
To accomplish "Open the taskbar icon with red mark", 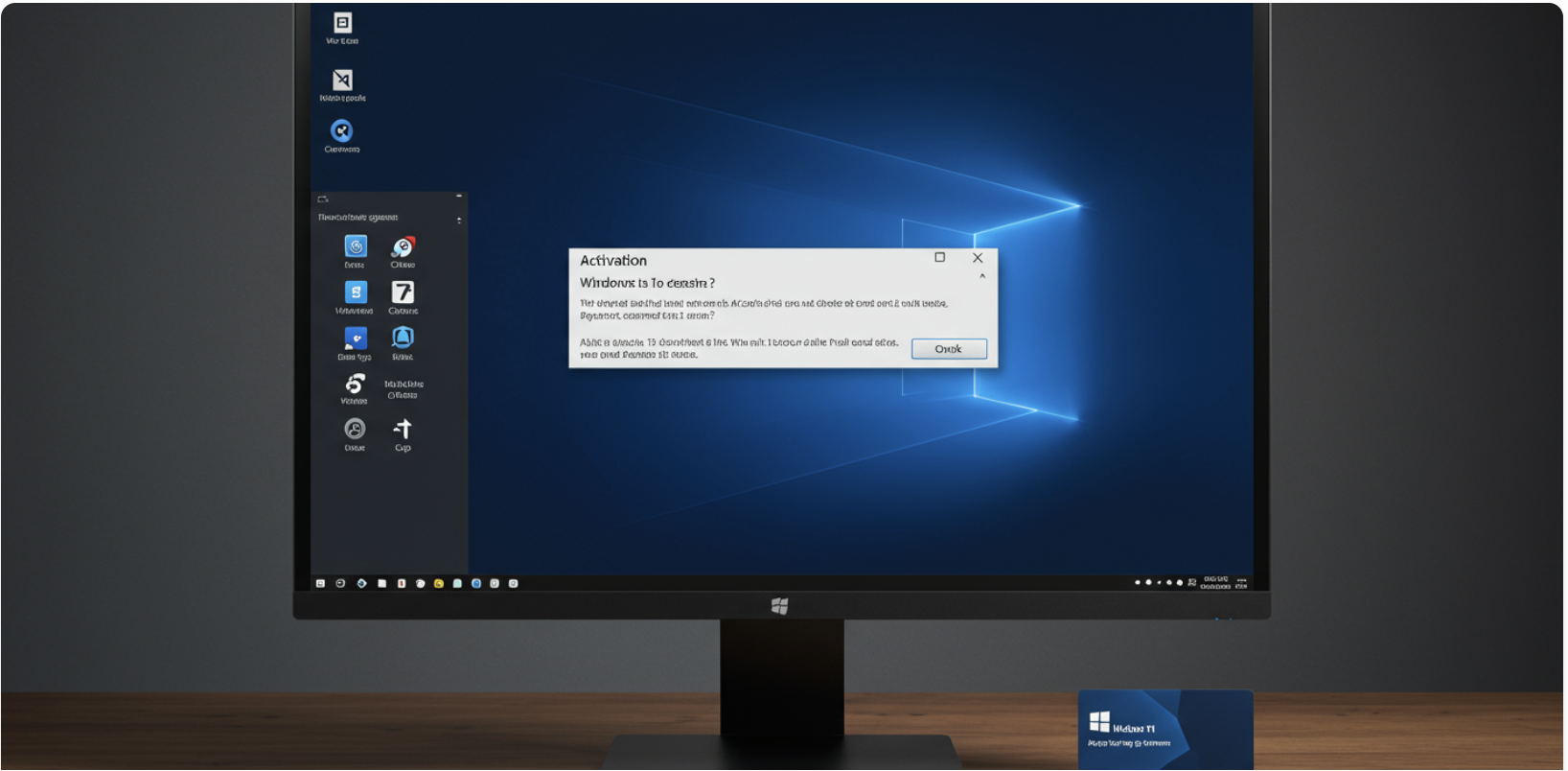I will tap(402, 583).
